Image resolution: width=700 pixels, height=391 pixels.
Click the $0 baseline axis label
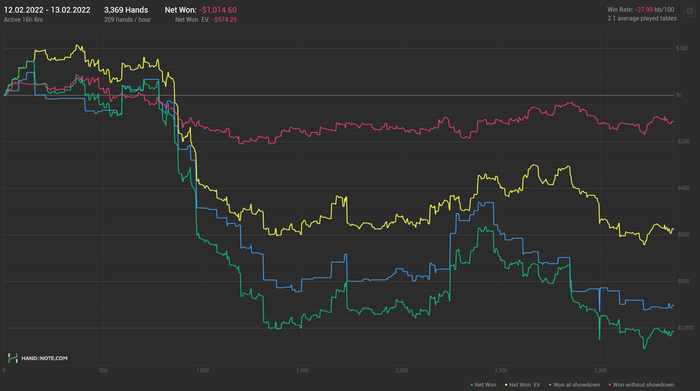pyautogui.click(x=679, y=95)
